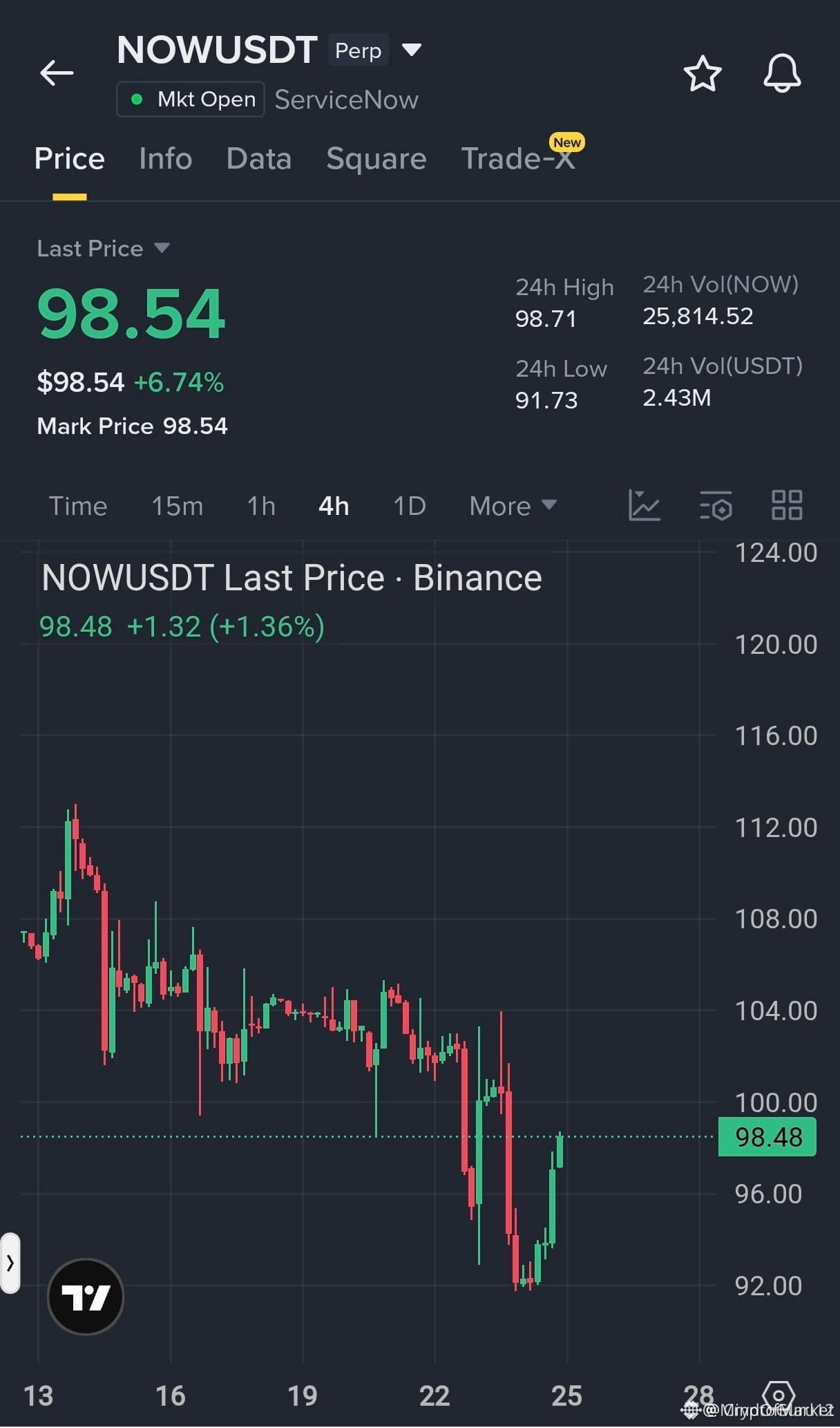Select the 15m chart interval

coord(178,506)
